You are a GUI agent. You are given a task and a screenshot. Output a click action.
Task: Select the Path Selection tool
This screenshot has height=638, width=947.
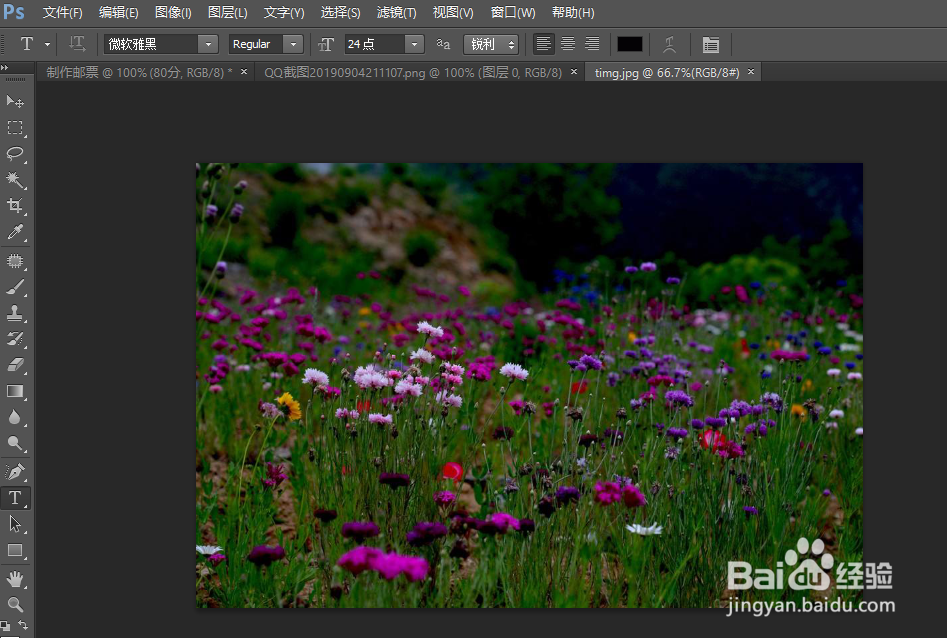pyautogui.click(x=15, y=524)
